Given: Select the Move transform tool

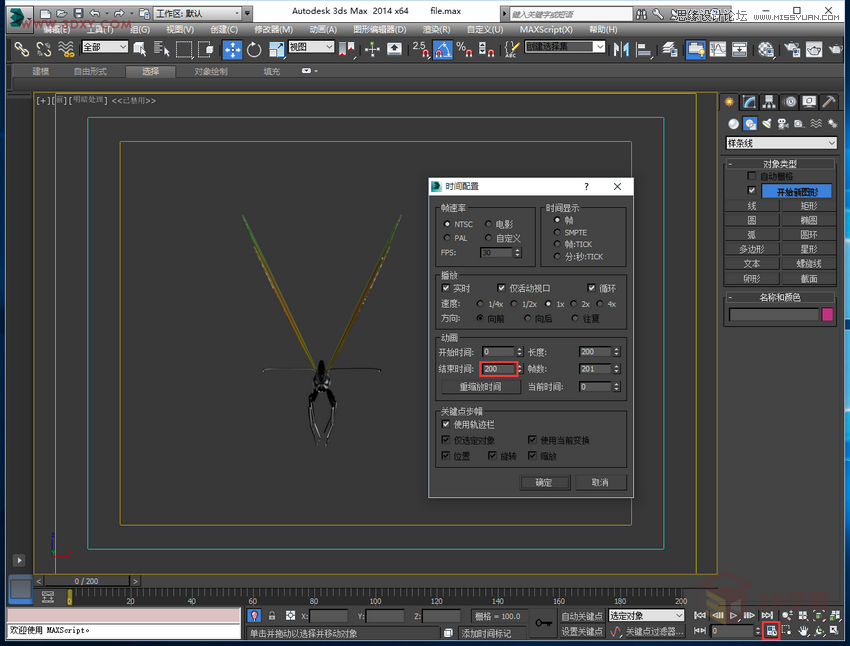Looking at the screenshot, I should (x=232, y=49).
